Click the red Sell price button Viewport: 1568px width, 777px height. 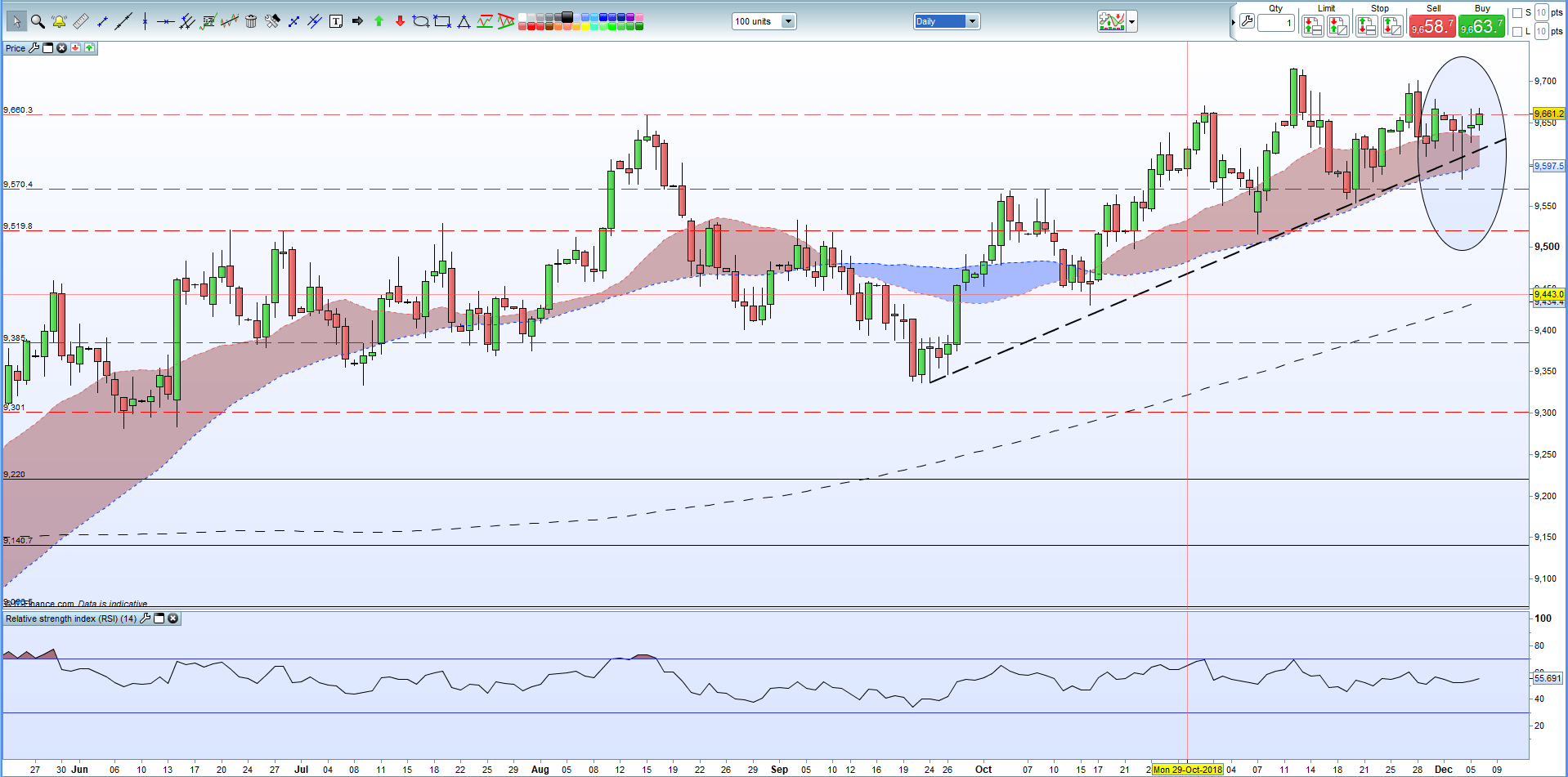1432,26
